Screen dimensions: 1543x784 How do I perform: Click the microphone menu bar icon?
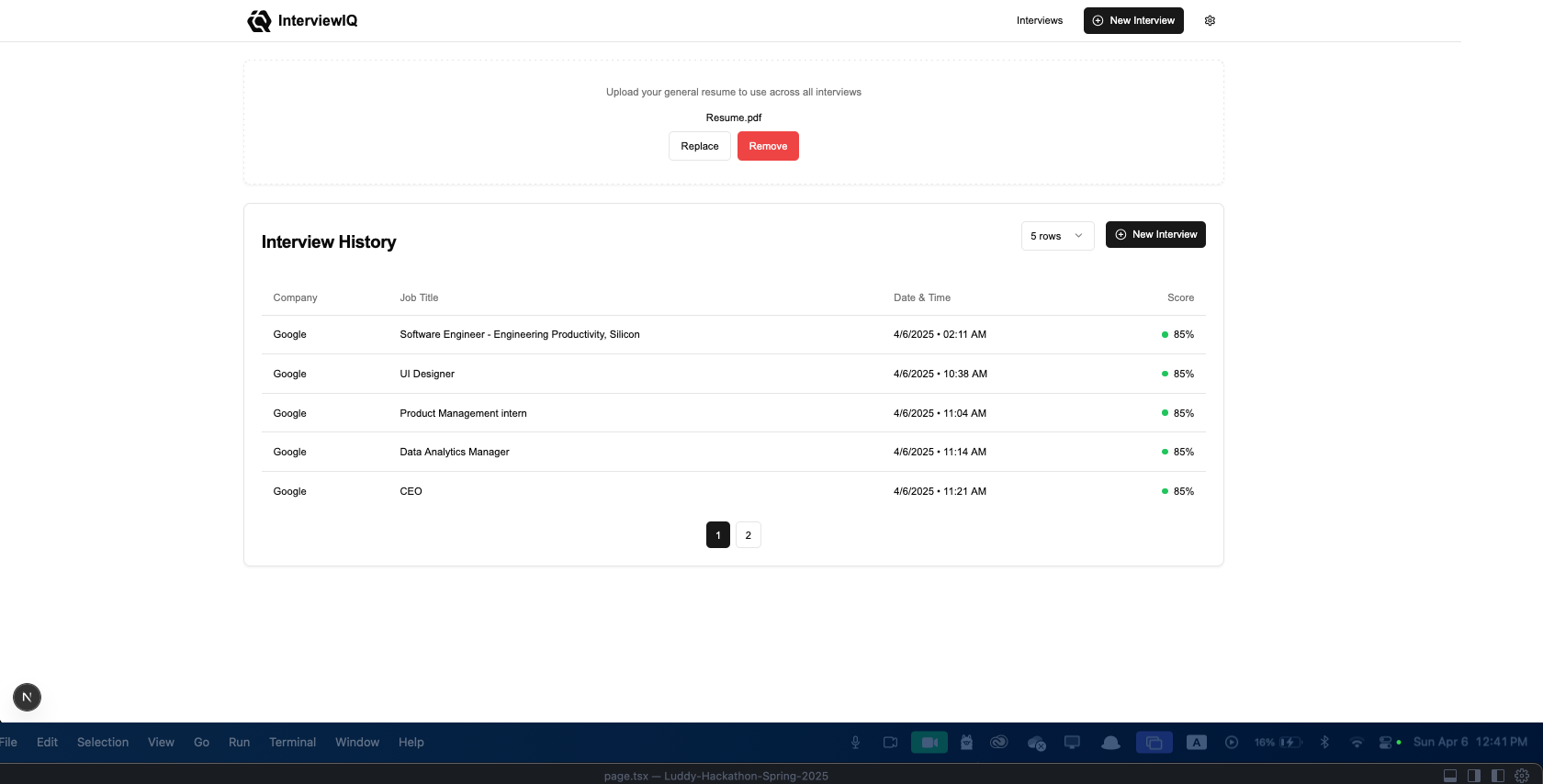[855, 742]
